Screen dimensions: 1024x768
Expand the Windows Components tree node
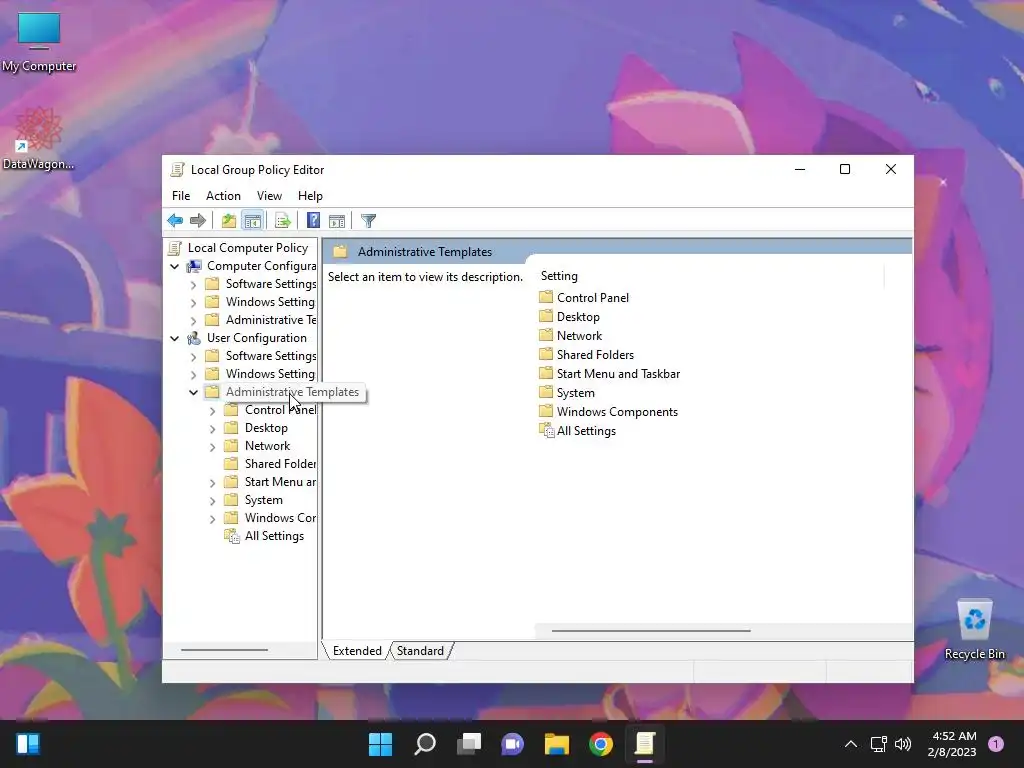tap(212, 519)
